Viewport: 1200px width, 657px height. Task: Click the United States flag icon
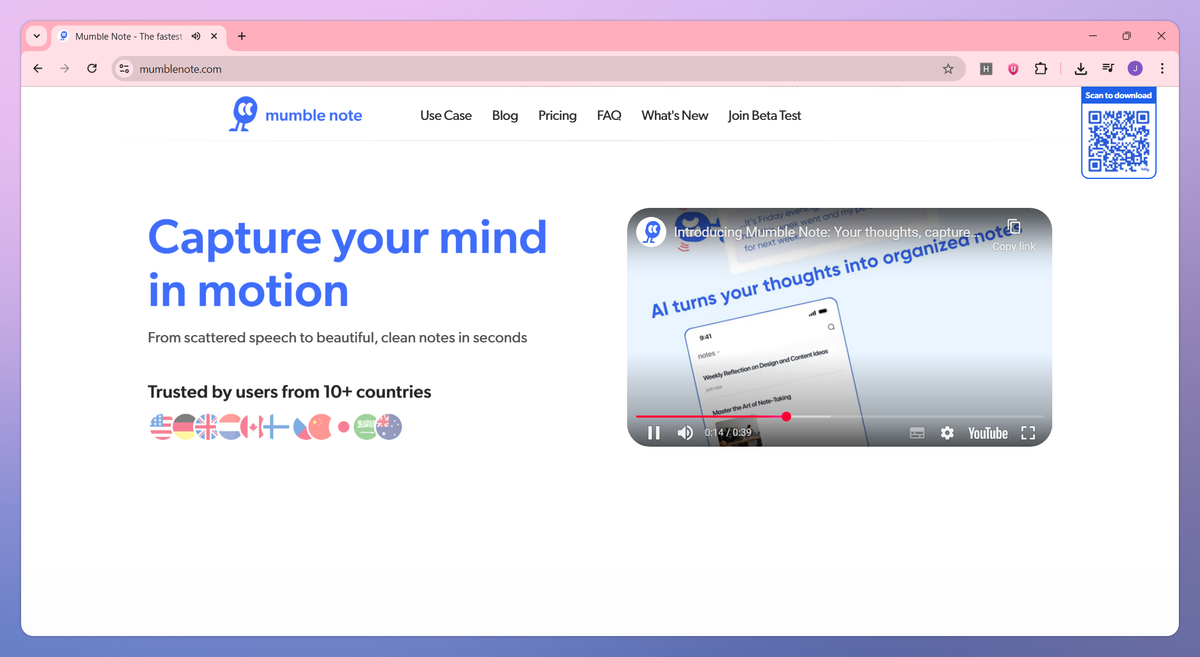point(161,428)
